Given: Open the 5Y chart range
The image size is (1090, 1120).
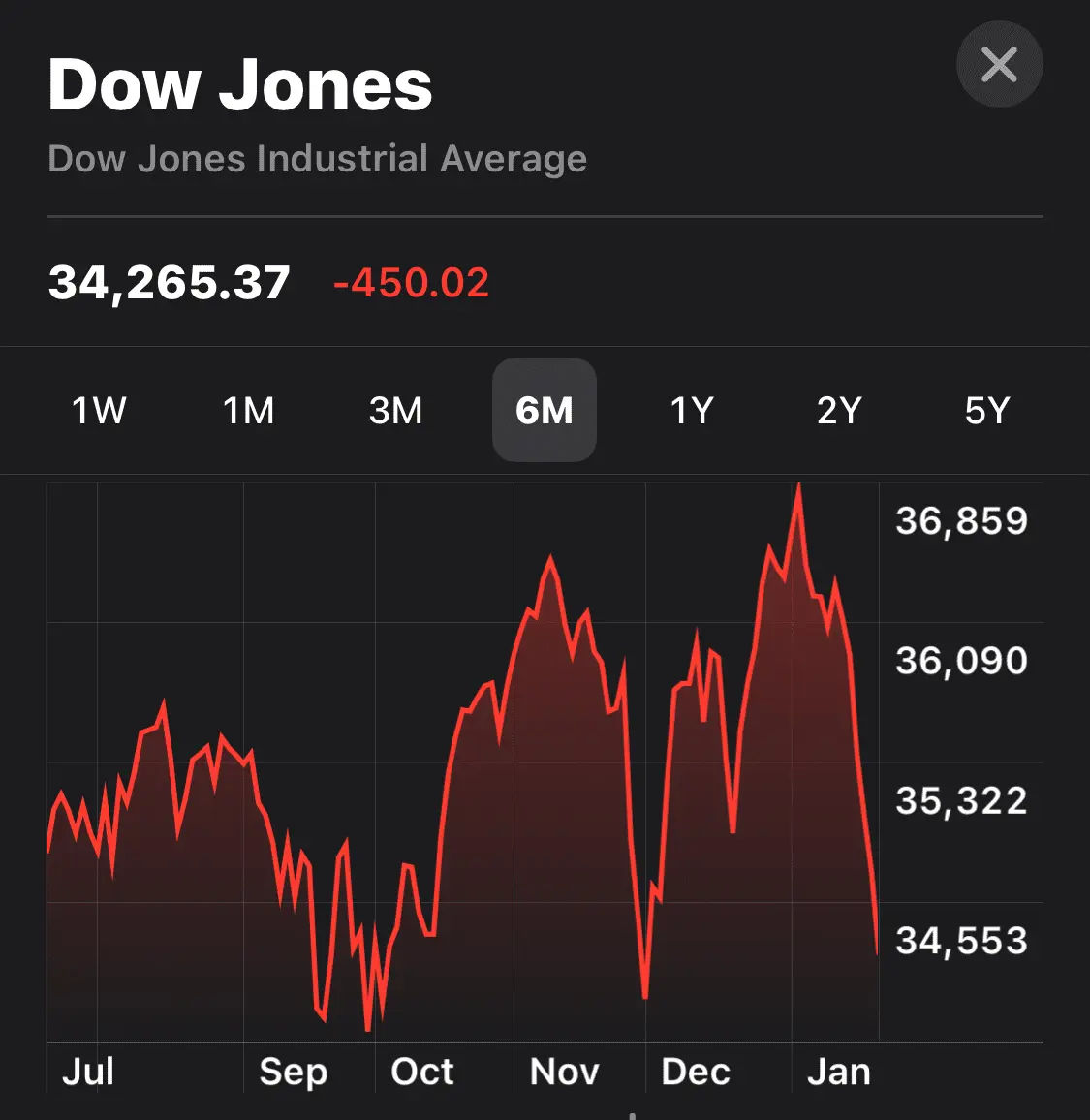Looking at the screenshot, I should pyautogui.click(x=986, y=411).
